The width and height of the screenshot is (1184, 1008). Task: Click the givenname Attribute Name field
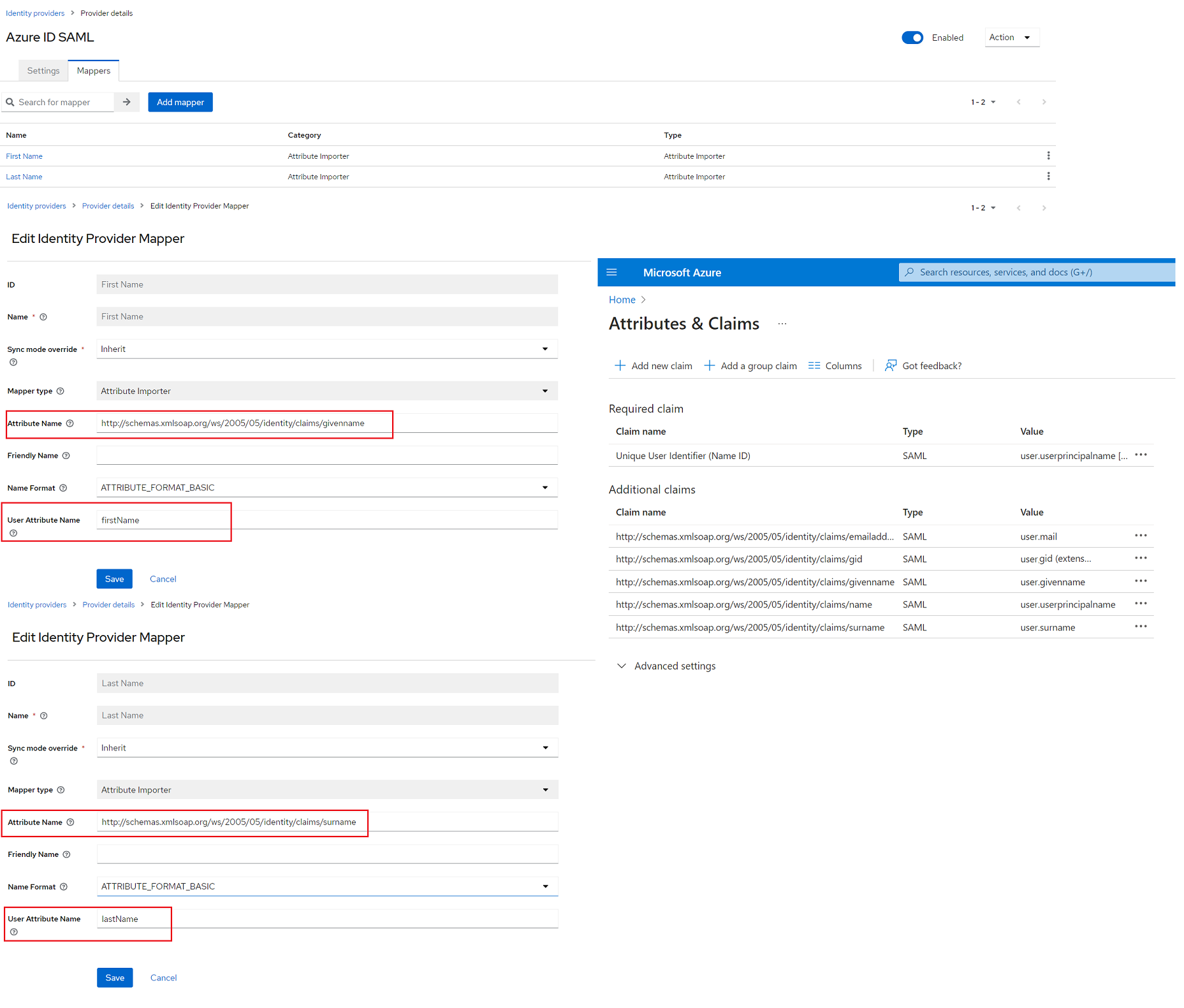pos(327,423)
